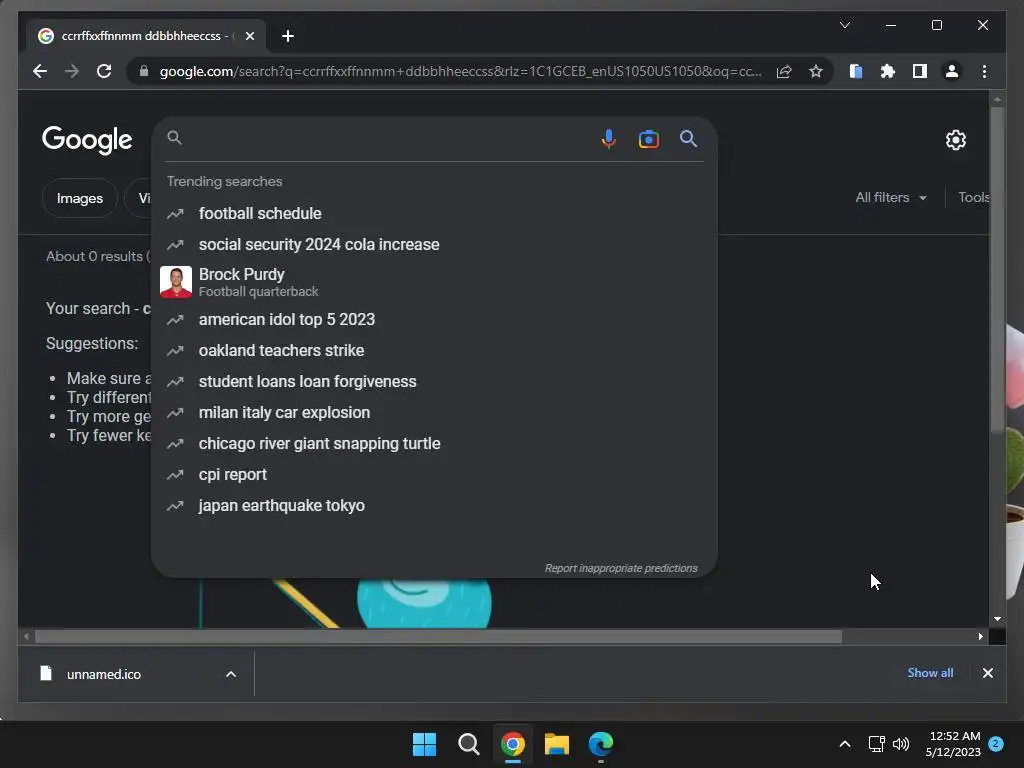Select american idol top 5 2023 suggestion

pos(434,319)
